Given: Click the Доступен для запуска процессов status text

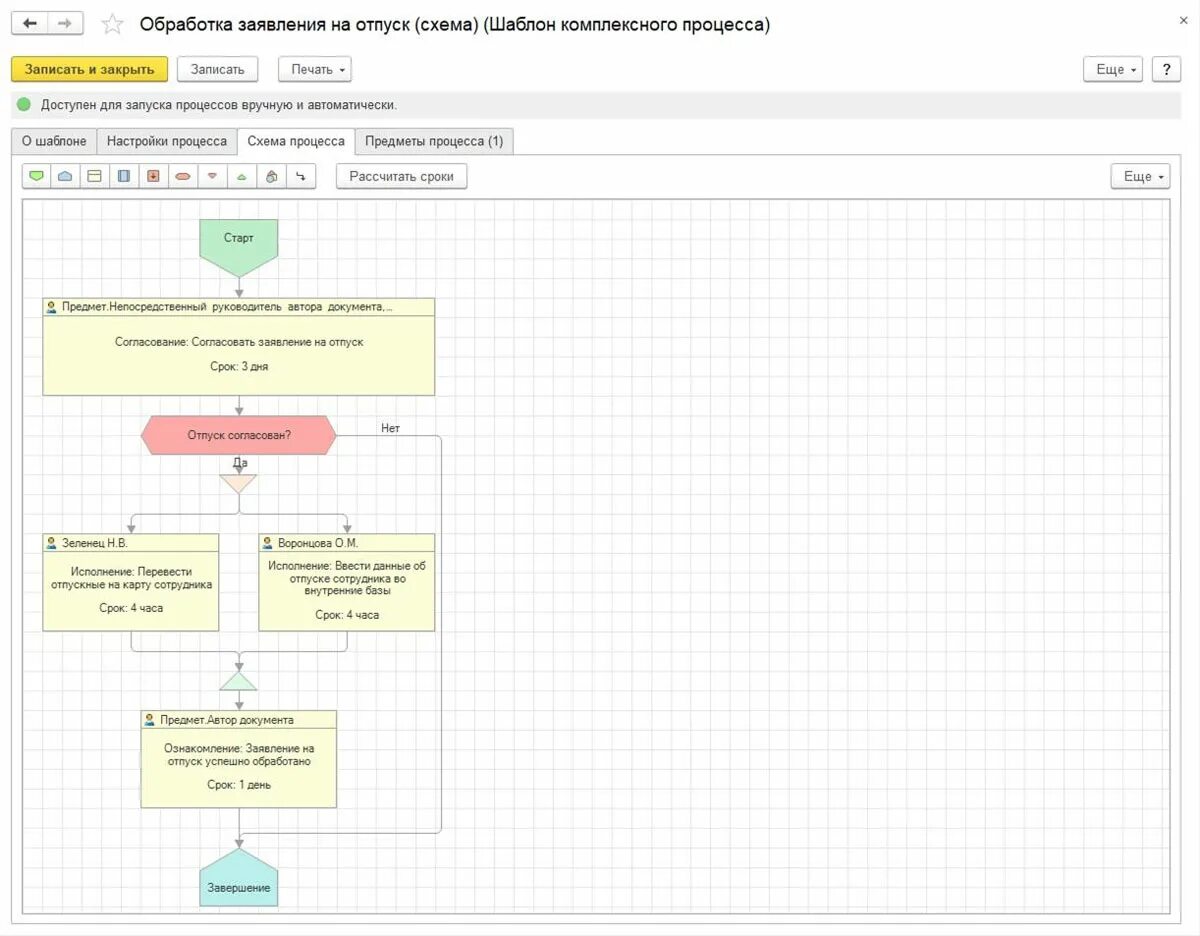Looking at the screenshot, I should [219, 105].
